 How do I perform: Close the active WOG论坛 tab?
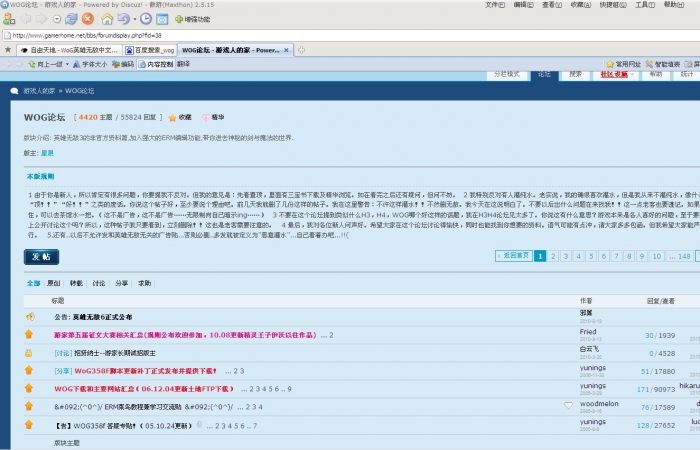tap(286, 50)
